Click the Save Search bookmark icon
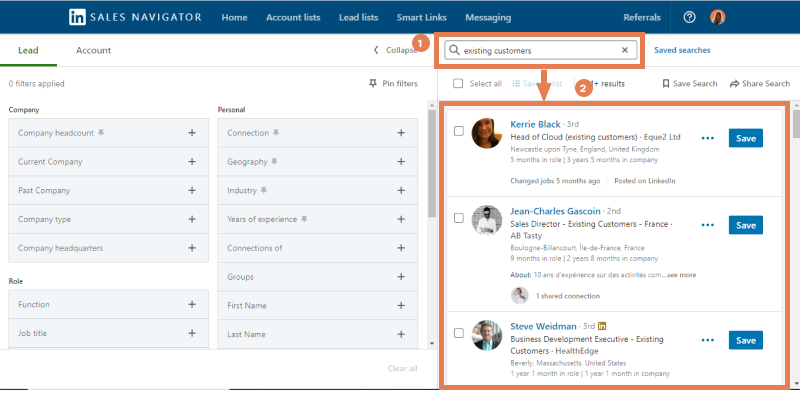This screenshot has width=800, height=407. tap(667, 84)
